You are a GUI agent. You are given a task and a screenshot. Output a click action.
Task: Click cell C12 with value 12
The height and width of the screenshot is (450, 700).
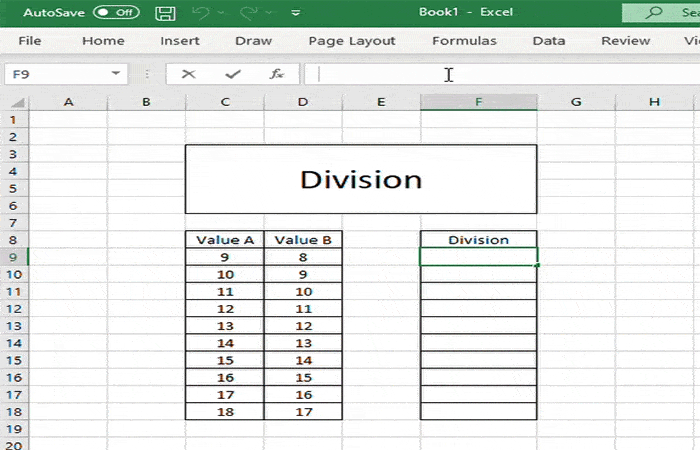click(225, 308)
